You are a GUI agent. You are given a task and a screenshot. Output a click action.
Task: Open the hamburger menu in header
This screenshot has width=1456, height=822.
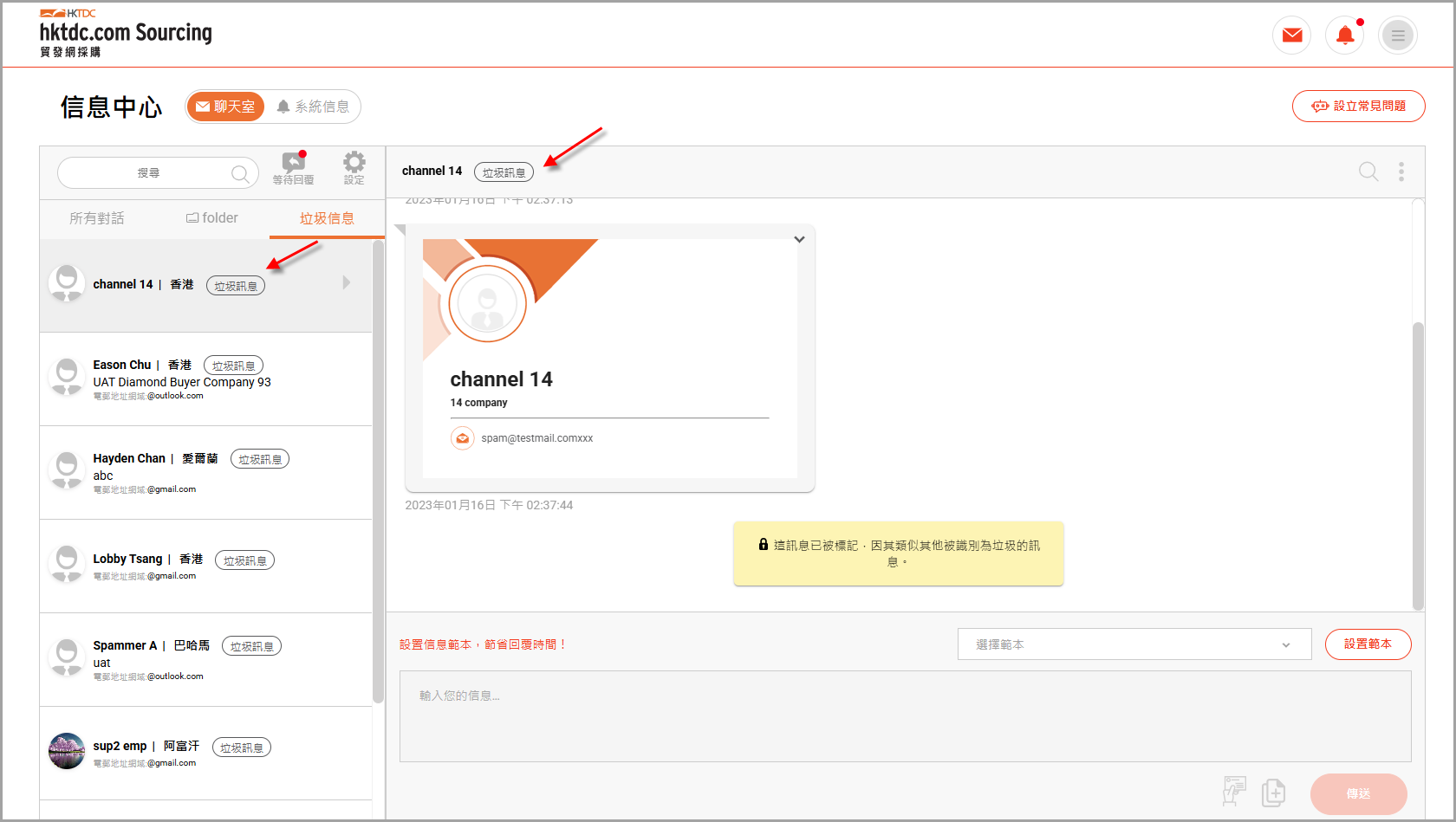pyautogui.click(x=1398, y=36)
